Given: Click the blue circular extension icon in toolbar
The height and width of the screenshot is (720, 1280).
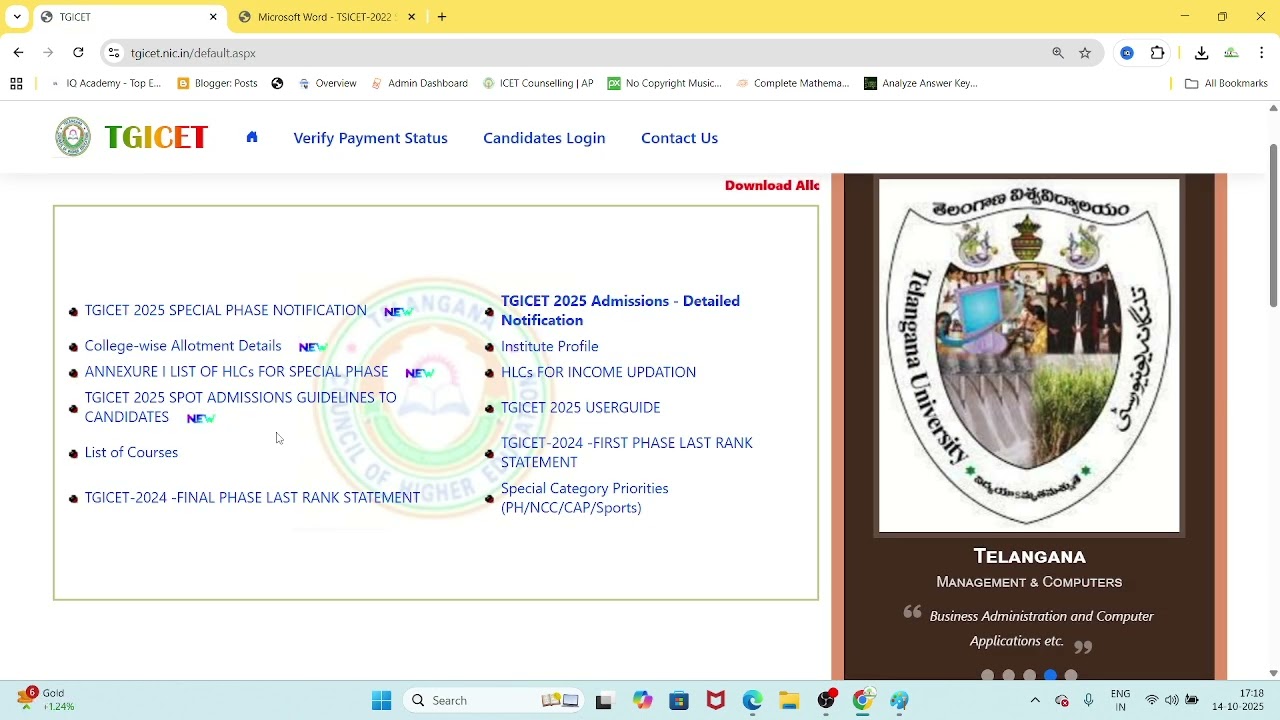Looking at the screenshot, I should (1127, 53).
